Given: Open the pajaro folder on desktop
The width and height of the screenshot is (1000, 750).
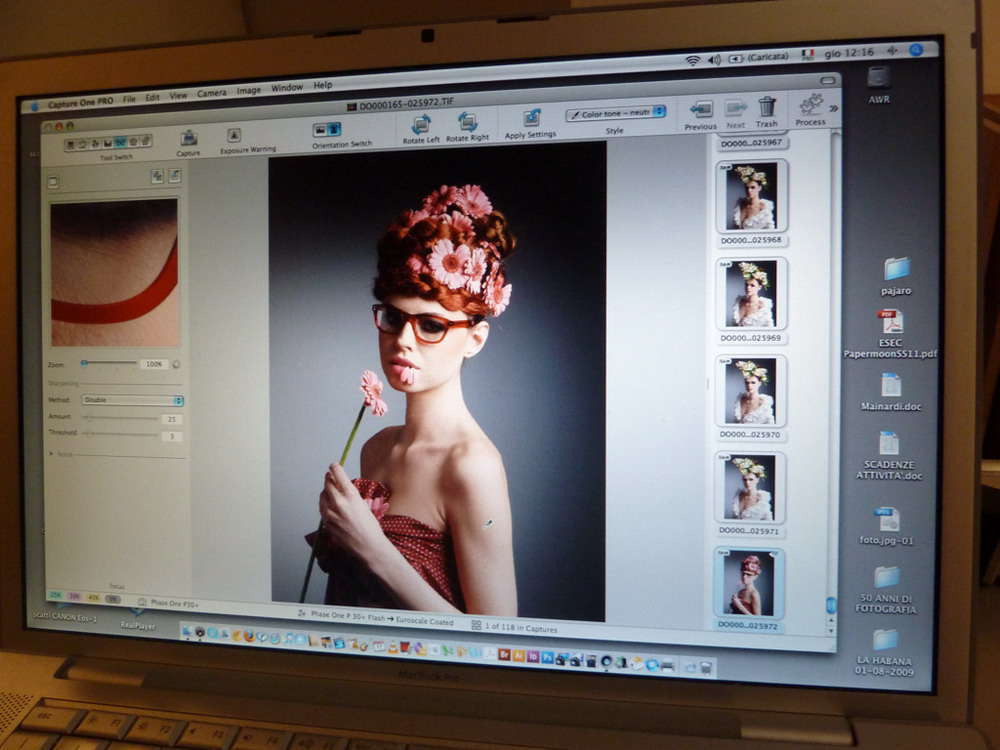Looking at the screenshot, I should point(896,269).
